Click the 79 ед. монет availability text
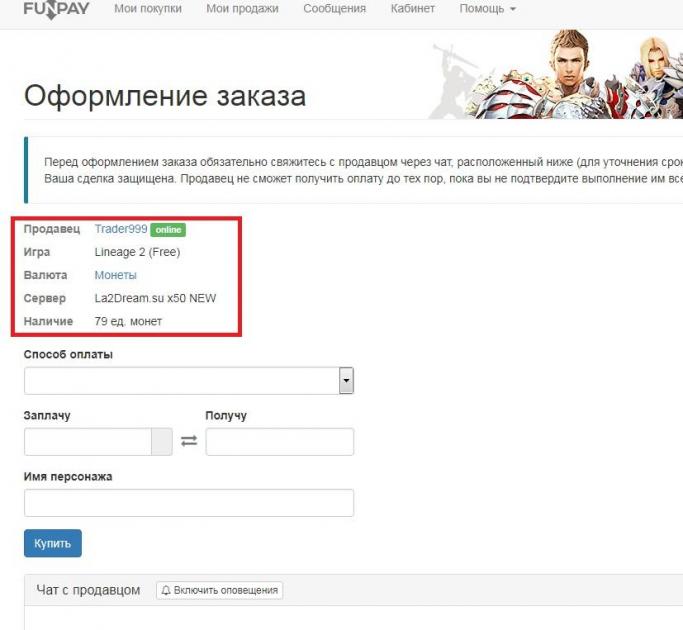Viewport: 683px width, 630px height. pos(128,322)
